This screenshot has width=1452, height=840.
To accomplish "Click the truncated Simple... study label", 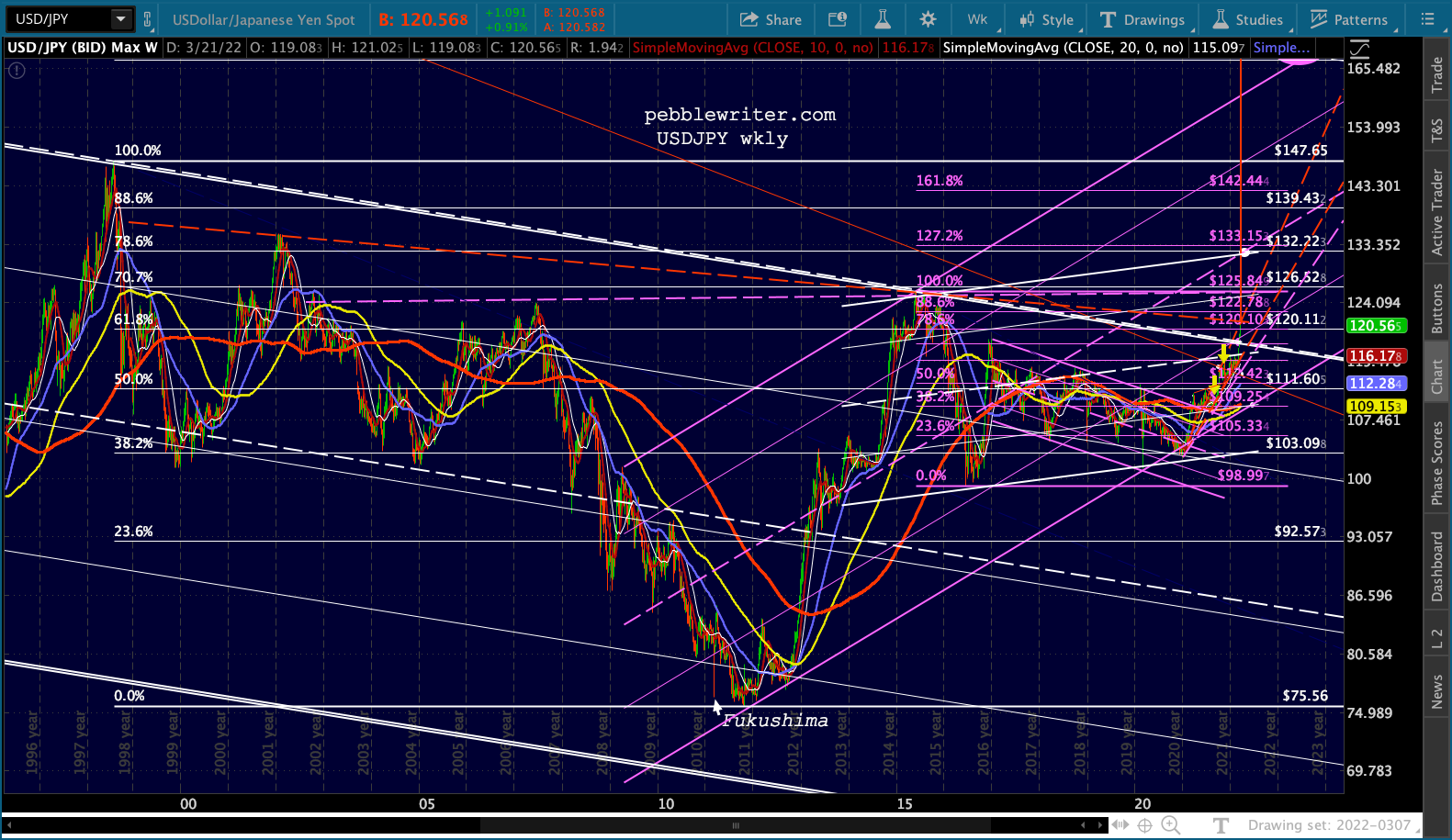I will pos(1280,48).
